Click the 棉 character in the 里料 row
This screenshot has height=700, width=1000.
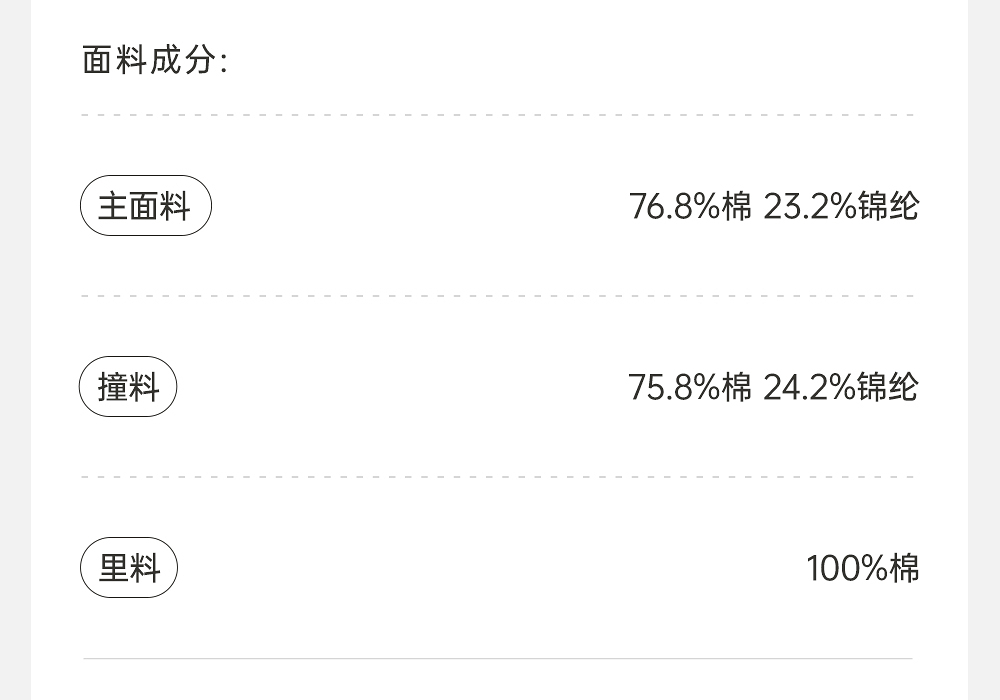point(904,568)
